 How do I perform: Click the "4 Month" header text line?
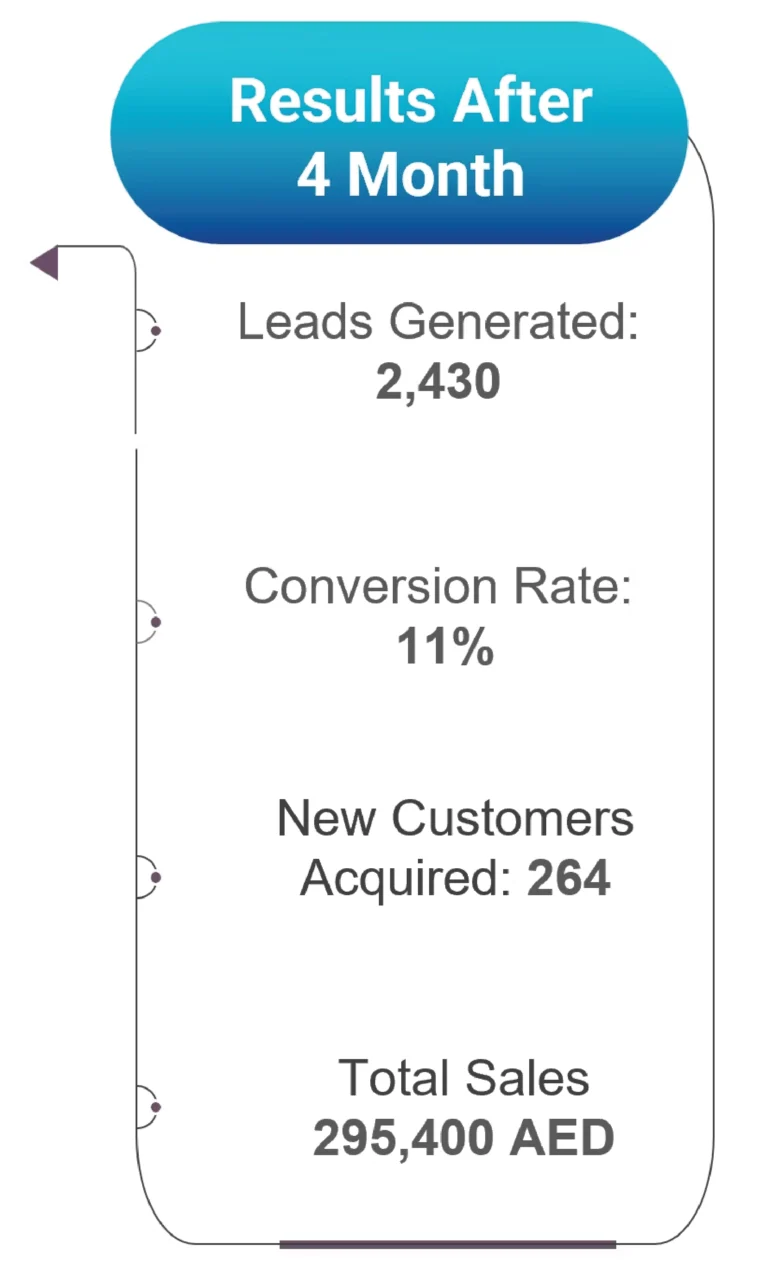(x=410, y=175)
